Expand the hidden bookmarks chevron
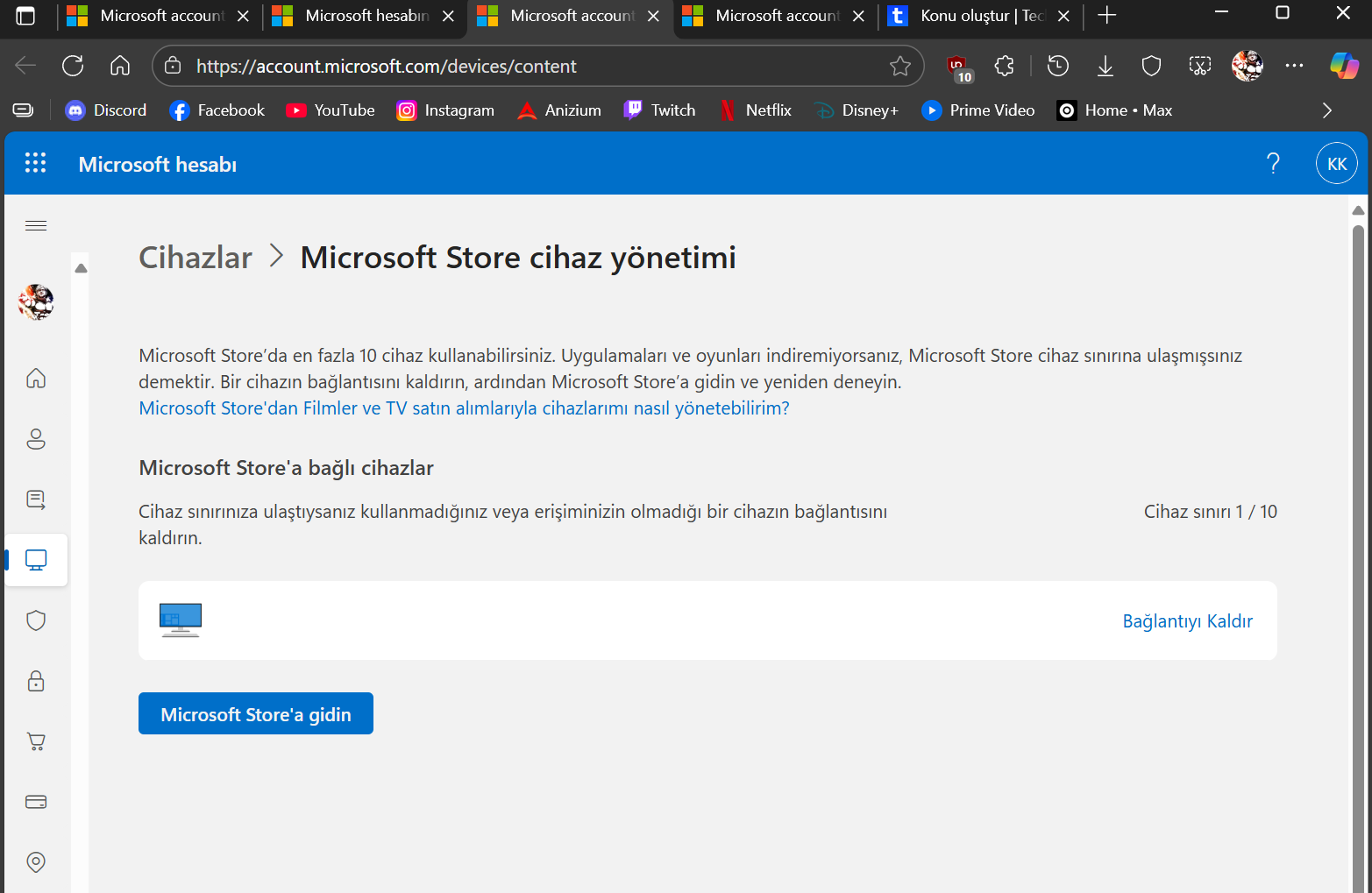1372x893 pixels. (1326, 110)
